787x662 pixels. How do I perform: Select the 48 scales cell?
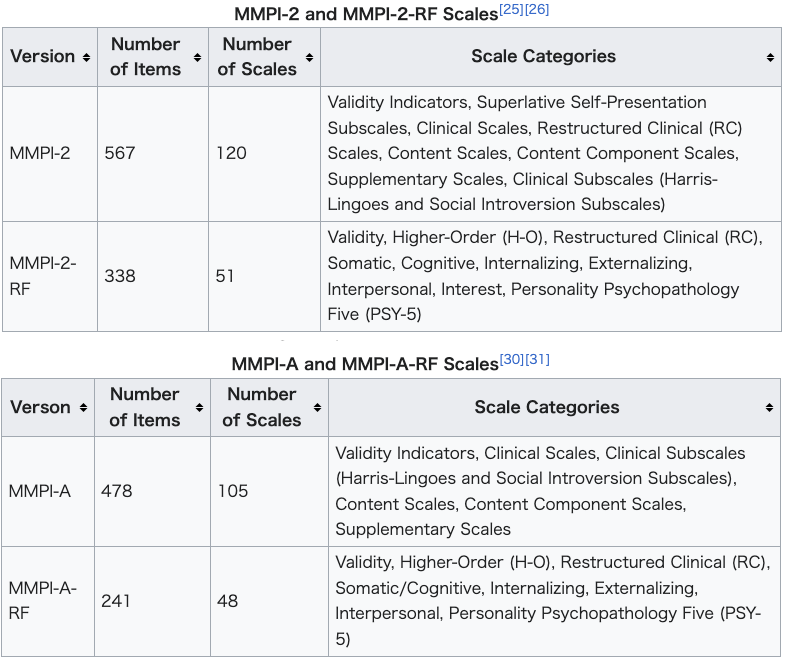tap(270, 601)
